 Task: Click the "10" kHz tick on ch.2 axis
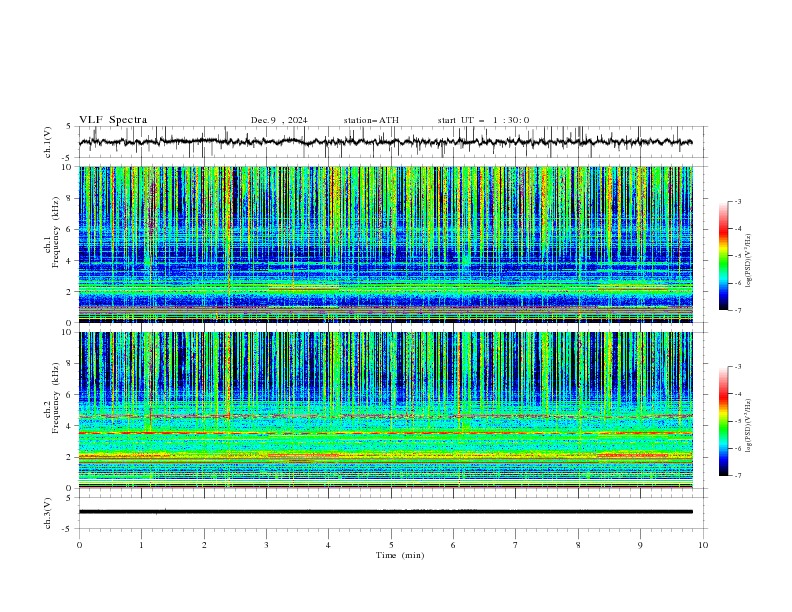(x=68, y=332)
